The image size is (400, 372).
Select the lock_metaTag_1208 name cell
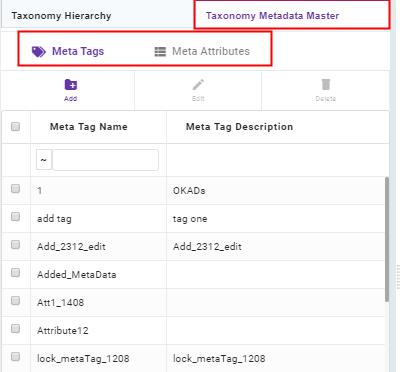98,359
